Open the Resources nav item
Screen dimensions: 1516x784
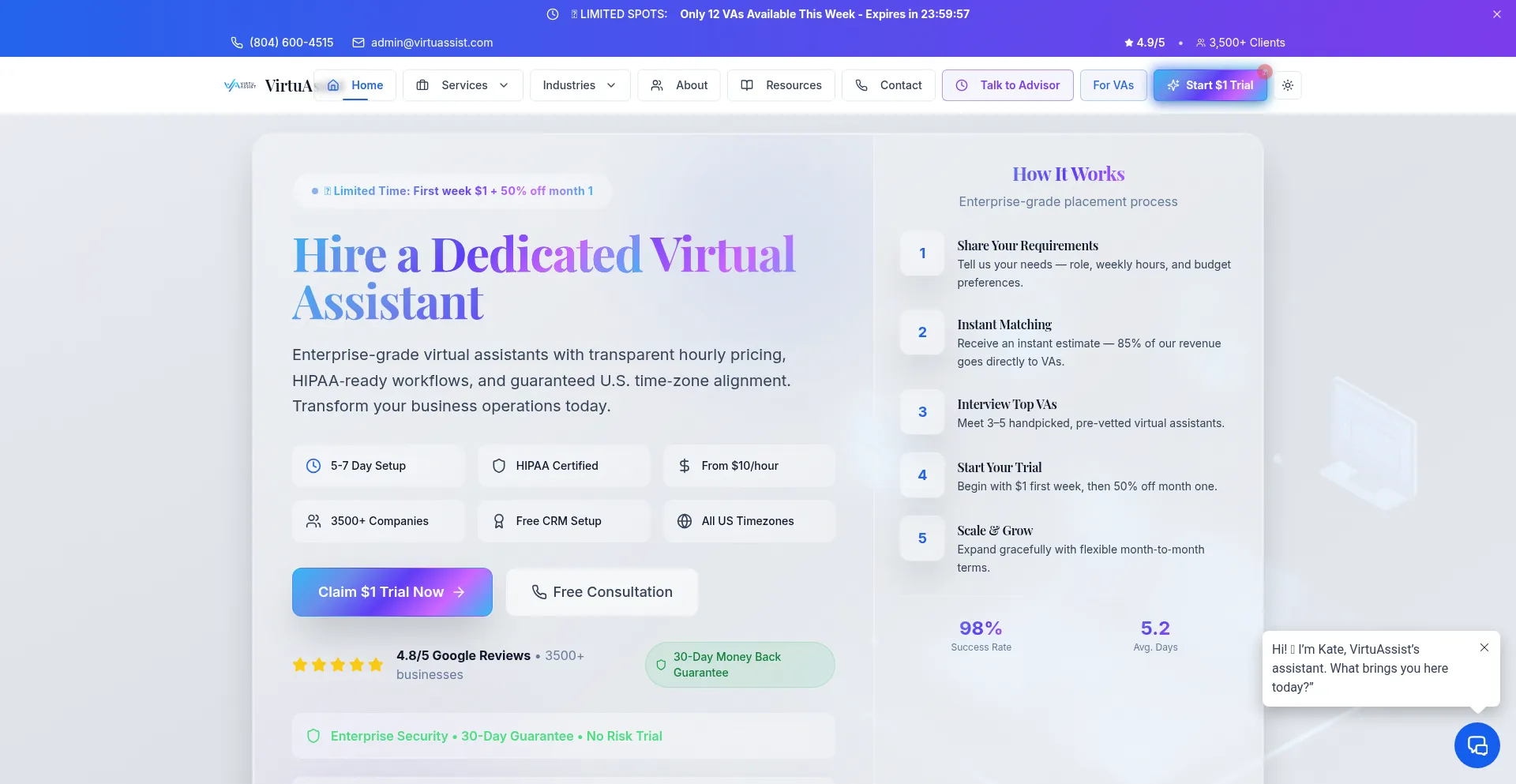[781, 85]
